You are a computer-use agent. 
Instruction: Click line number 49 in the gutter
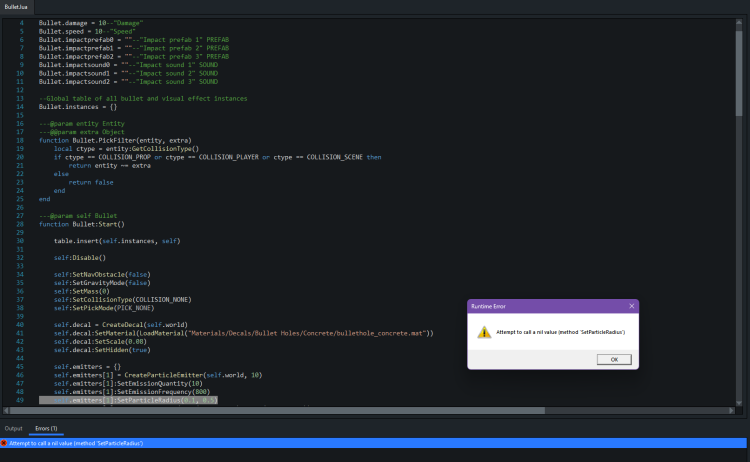(20, 400)
